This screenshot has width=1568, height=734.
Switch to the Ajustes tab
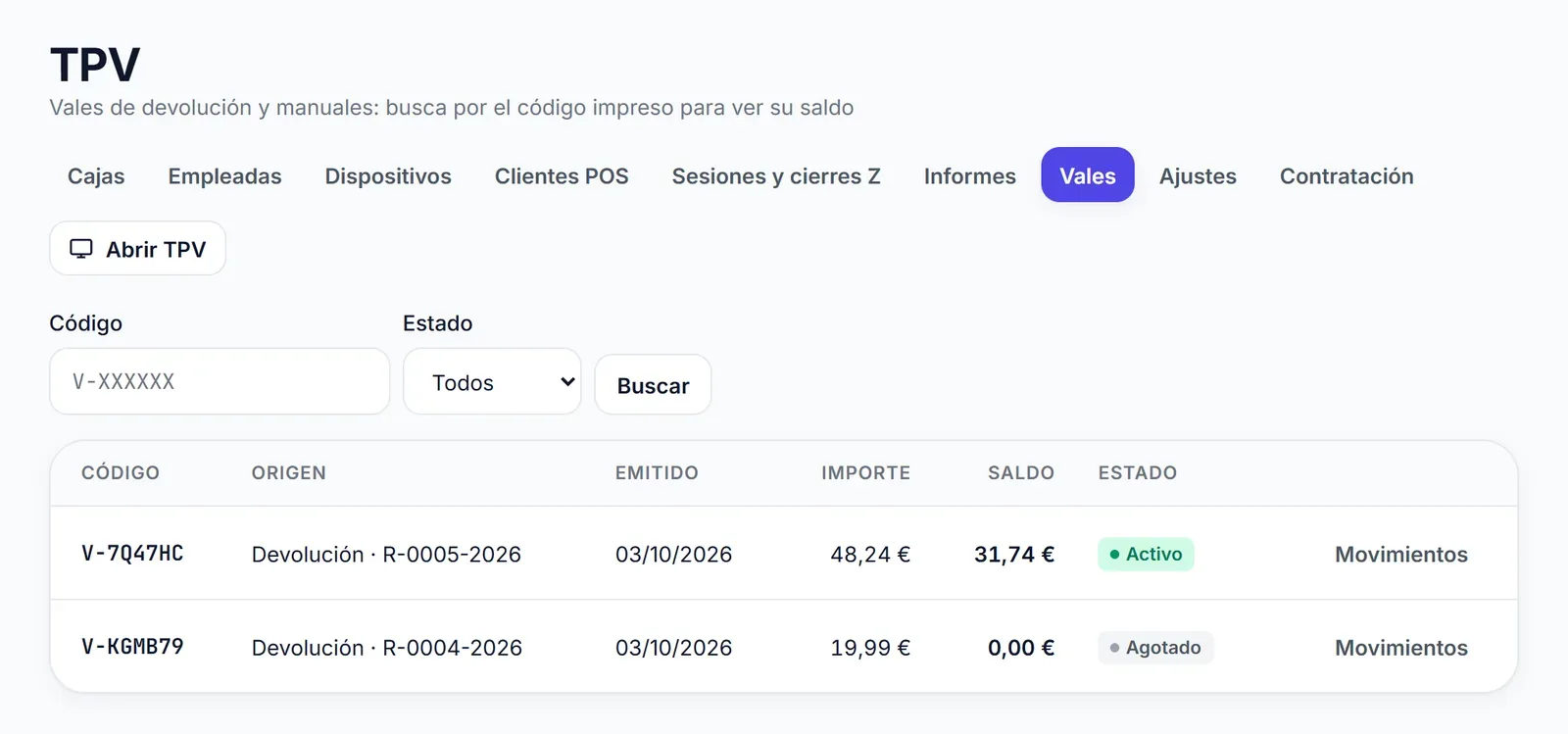tap(1198, 176)
